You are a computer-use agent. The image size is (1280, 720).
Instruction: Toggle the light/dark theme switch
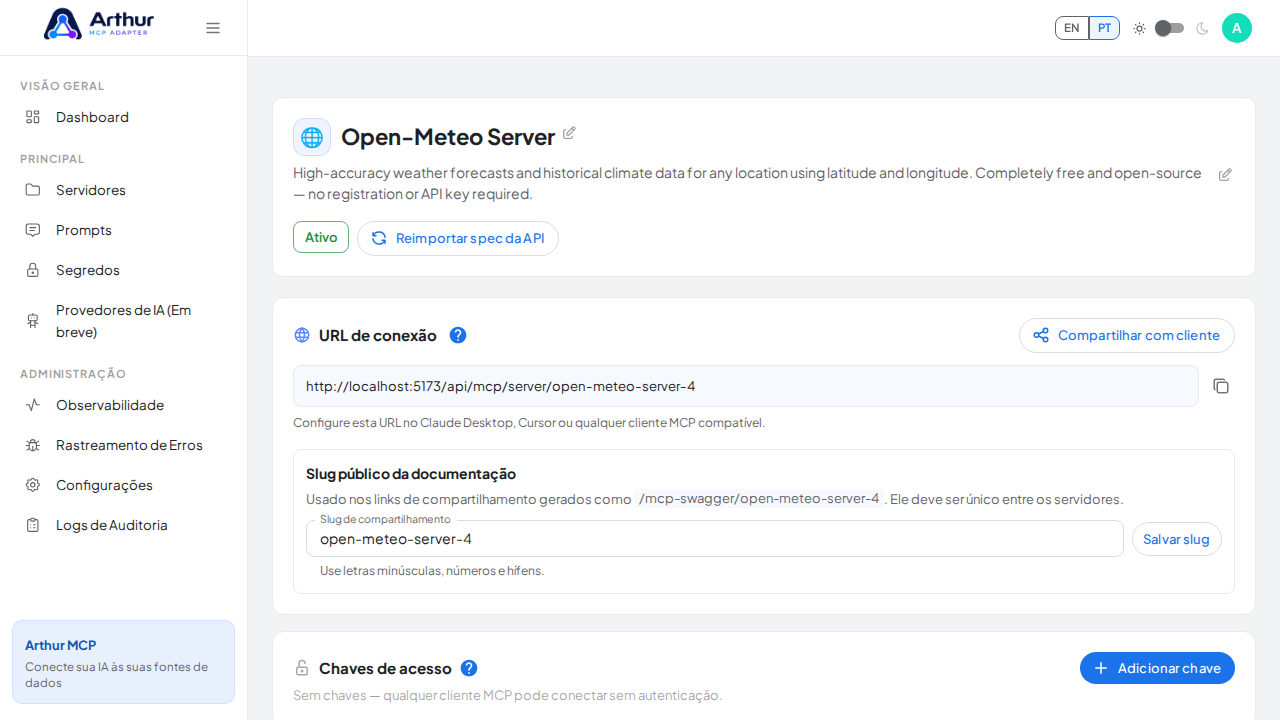(1170, 28)
